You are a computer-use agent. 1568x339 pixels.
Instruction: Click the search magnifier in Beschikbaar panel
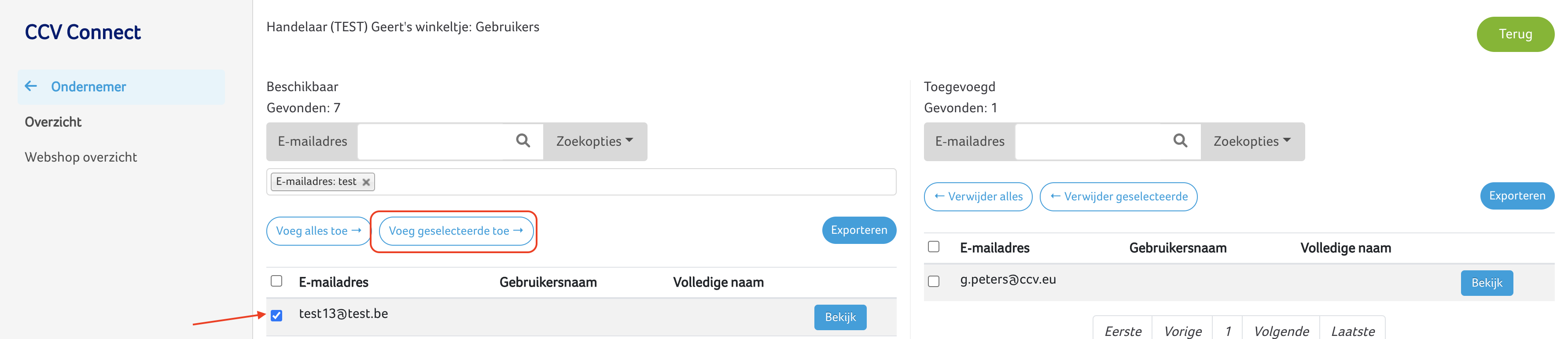(x=522, y=141)
